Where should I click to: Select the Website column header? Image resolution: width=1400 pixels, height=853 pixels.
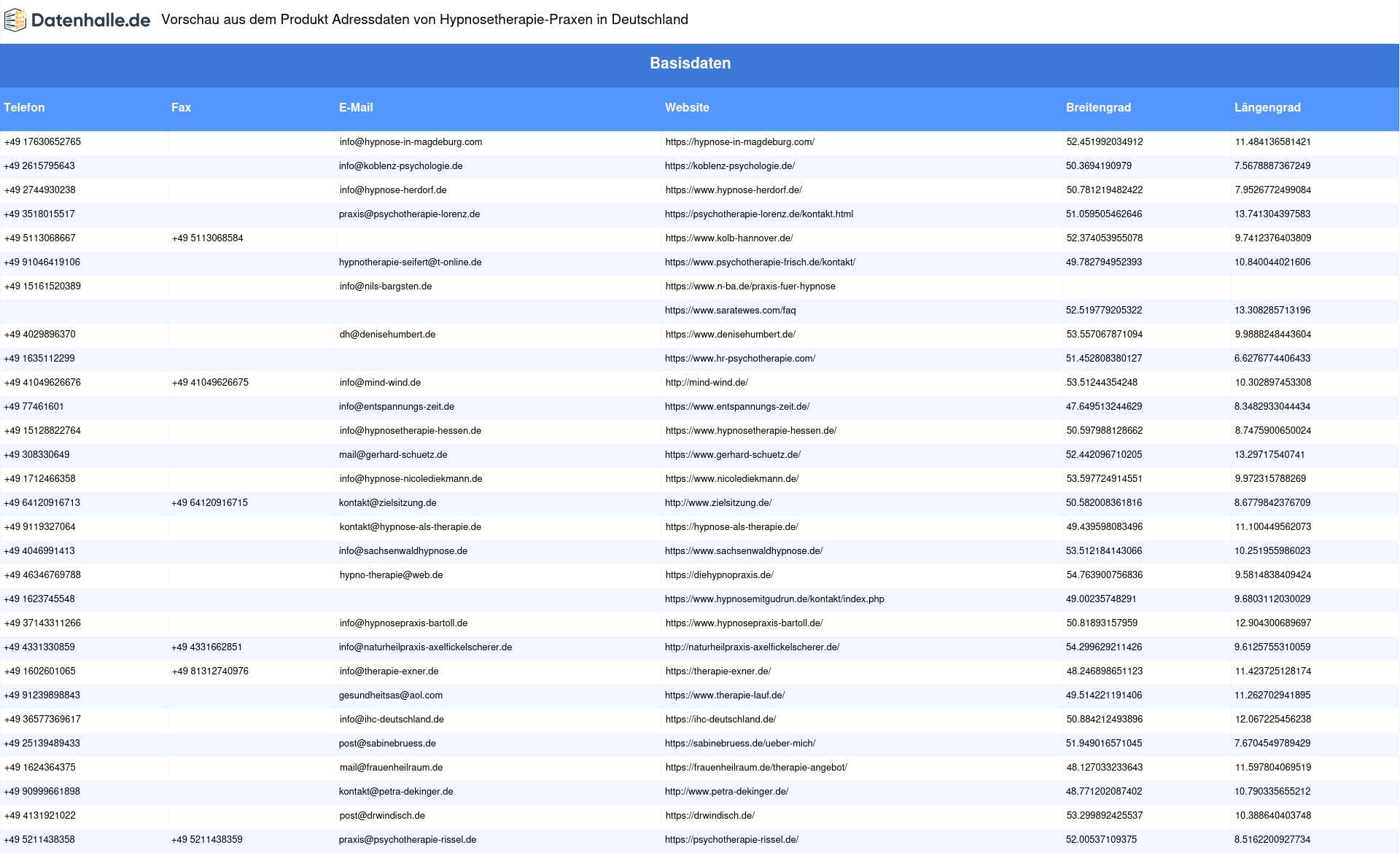tap(687, 107)
